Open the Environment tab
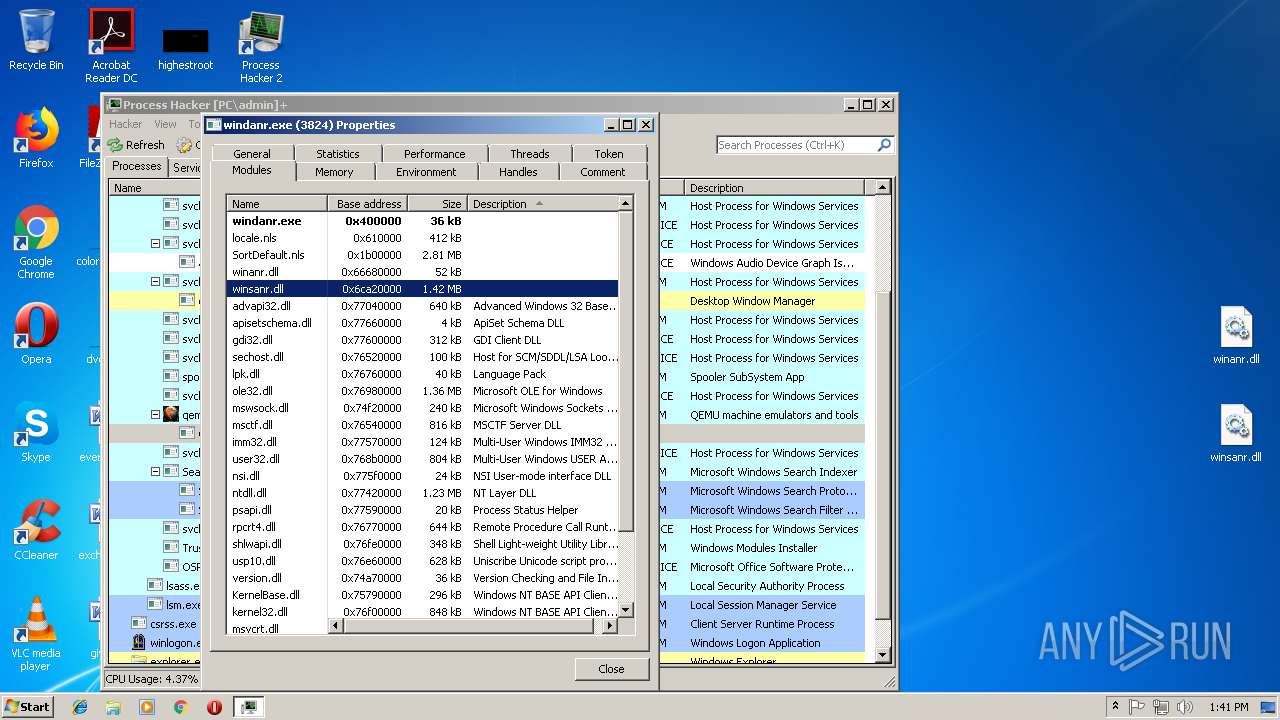 [x=426, y=172]
